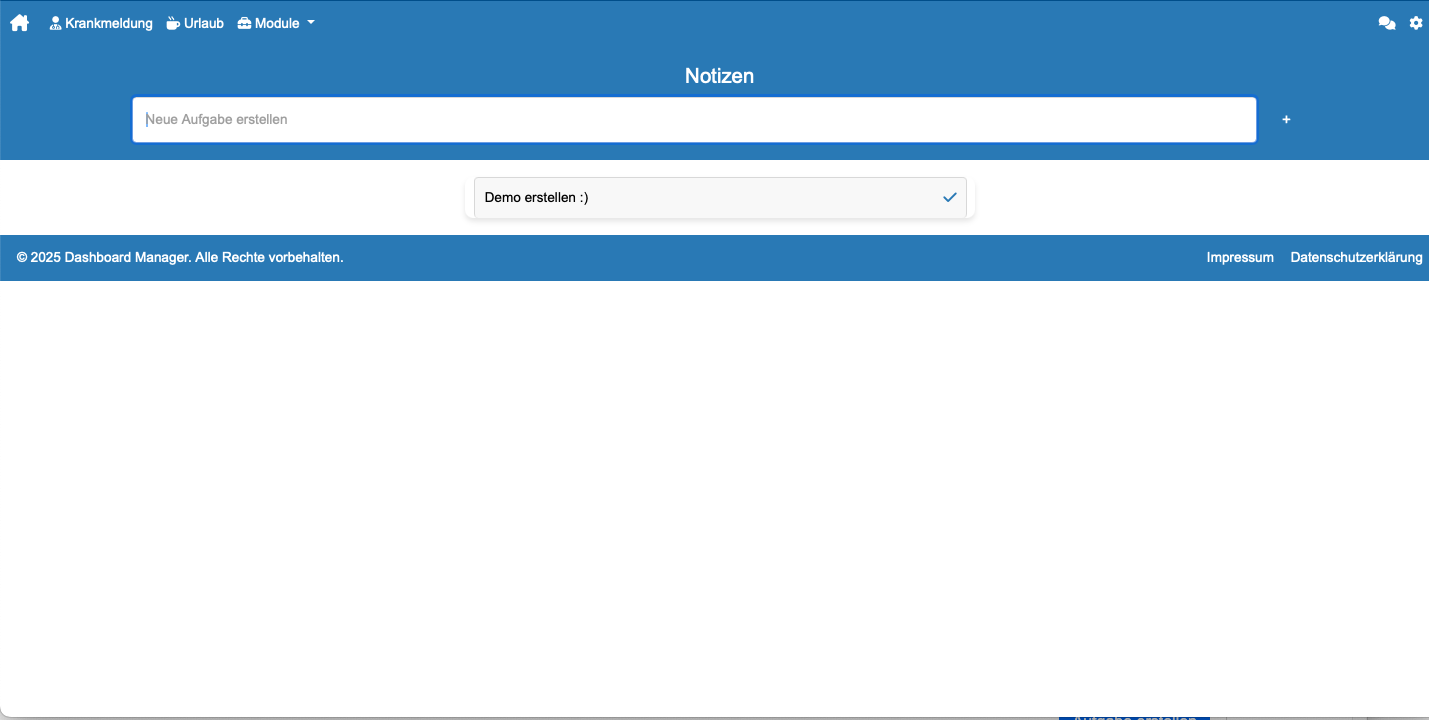The width and height of the screenshot is (1429, 720).
Task: Click the Notizen heading
Action: [x=719, y=76]
